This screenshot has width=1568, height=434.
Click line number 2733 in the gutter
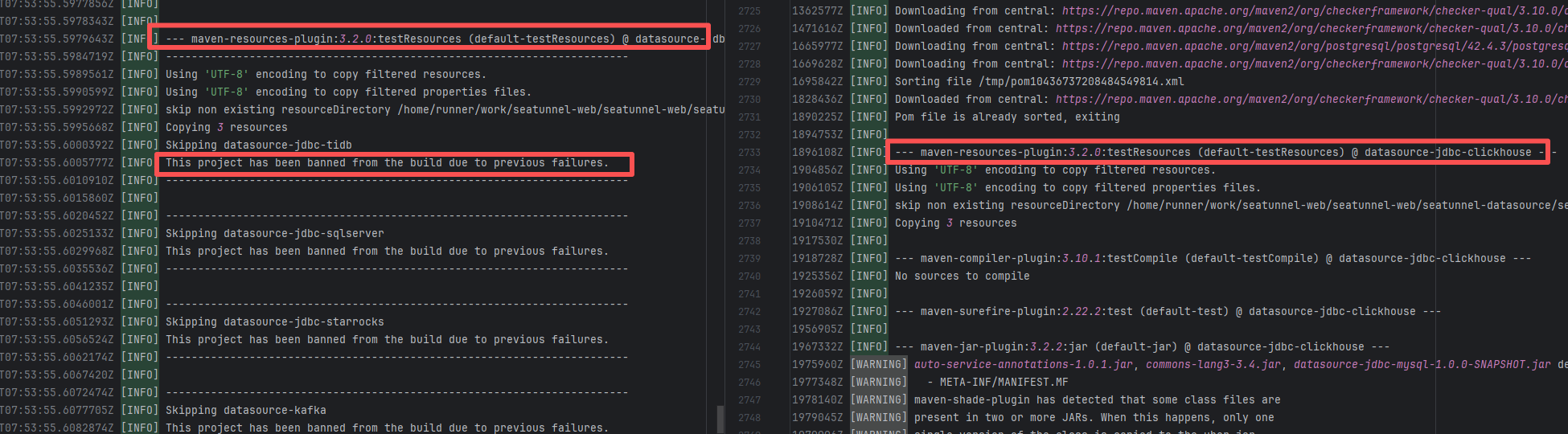point(749,153)
